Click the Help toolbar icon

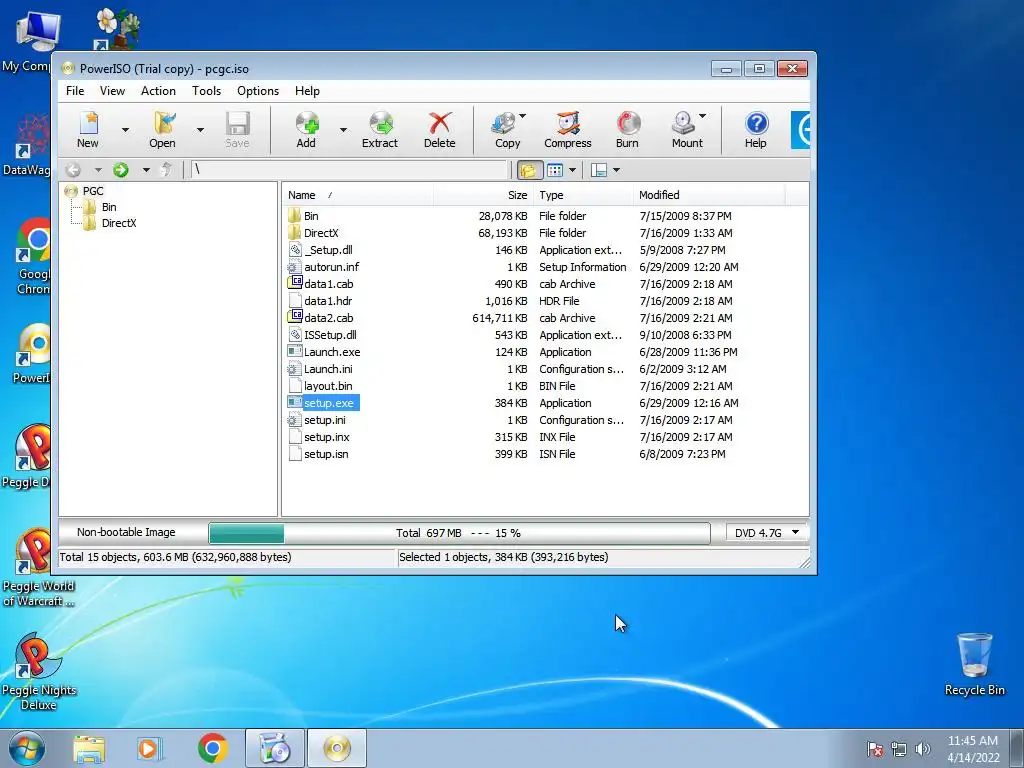pos(756,130)
